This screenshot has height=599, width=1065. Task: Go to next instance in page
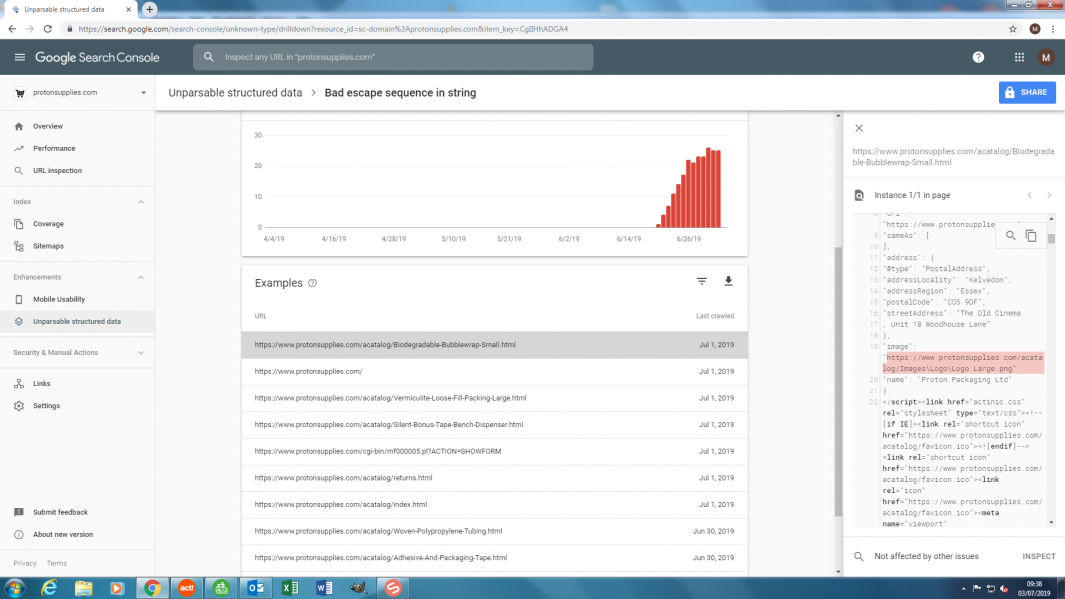pos(1049,195)
